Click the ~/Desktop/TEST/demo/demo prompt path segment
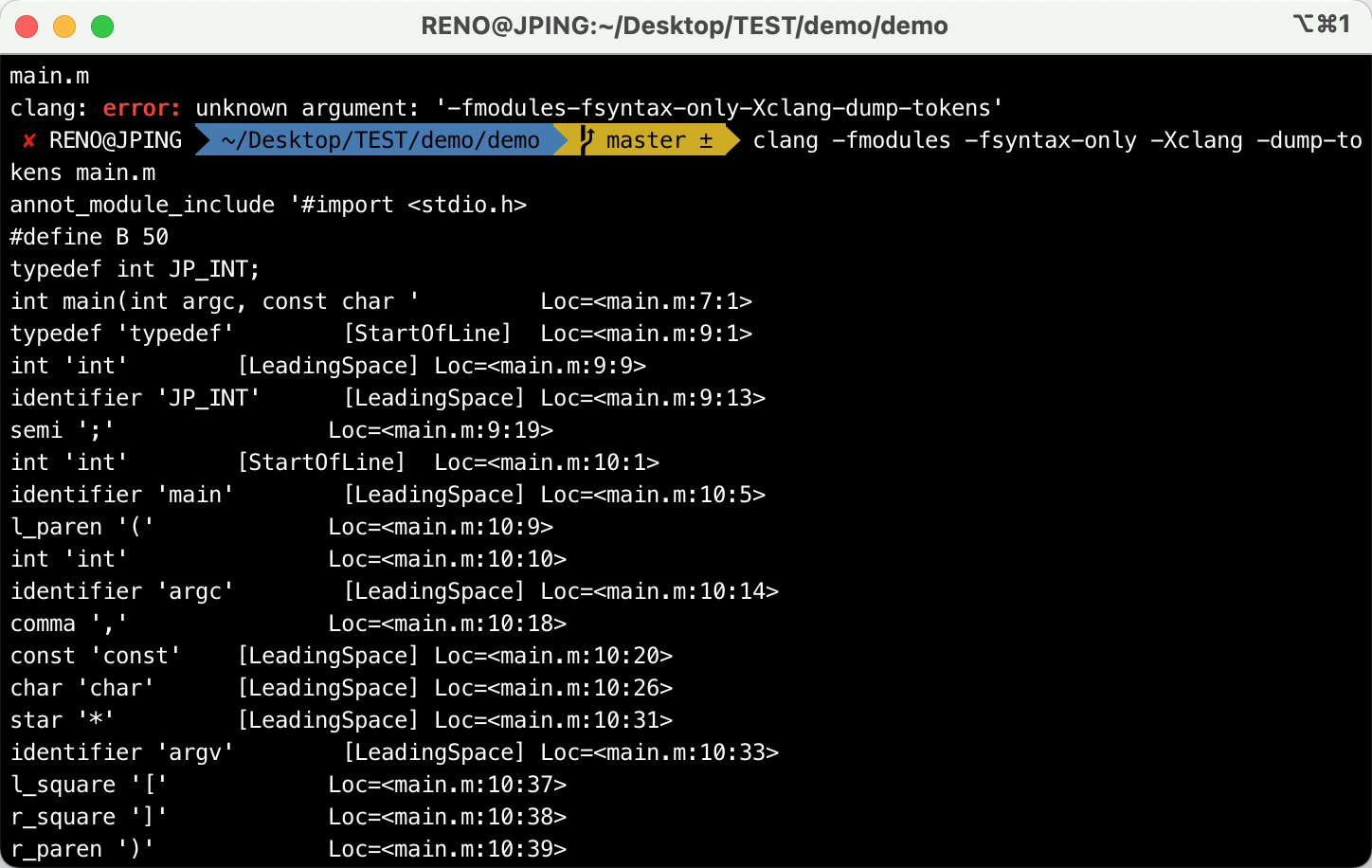Image resolution: width=1372 pixels, height=868 pixels. pyautogui.click(x=380, y=140)
